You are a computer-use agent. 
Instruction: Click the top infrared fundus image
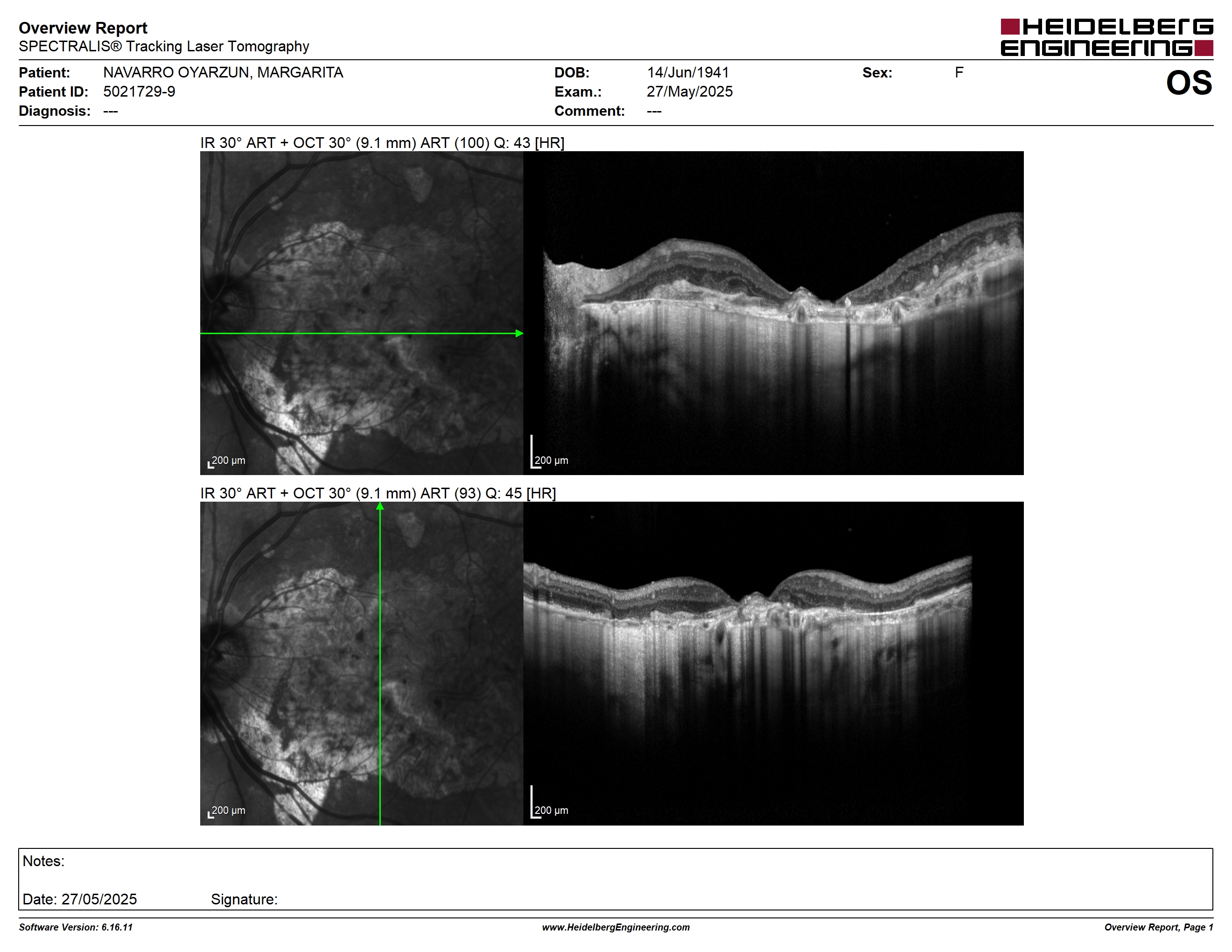pos(362,313)
